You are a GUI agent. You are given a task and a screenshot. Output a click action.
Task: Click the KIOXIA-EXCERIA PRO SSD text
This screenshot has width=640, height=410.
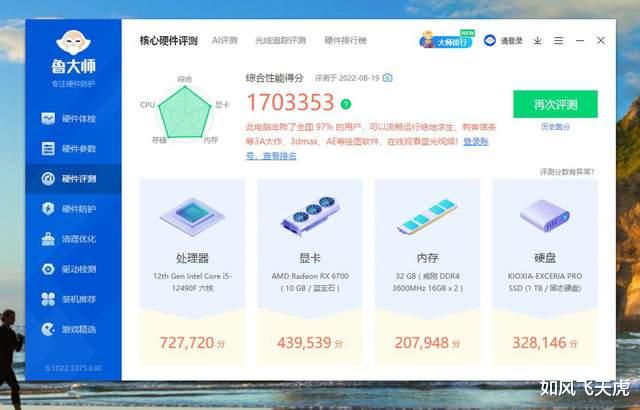[x=545, y=282]
